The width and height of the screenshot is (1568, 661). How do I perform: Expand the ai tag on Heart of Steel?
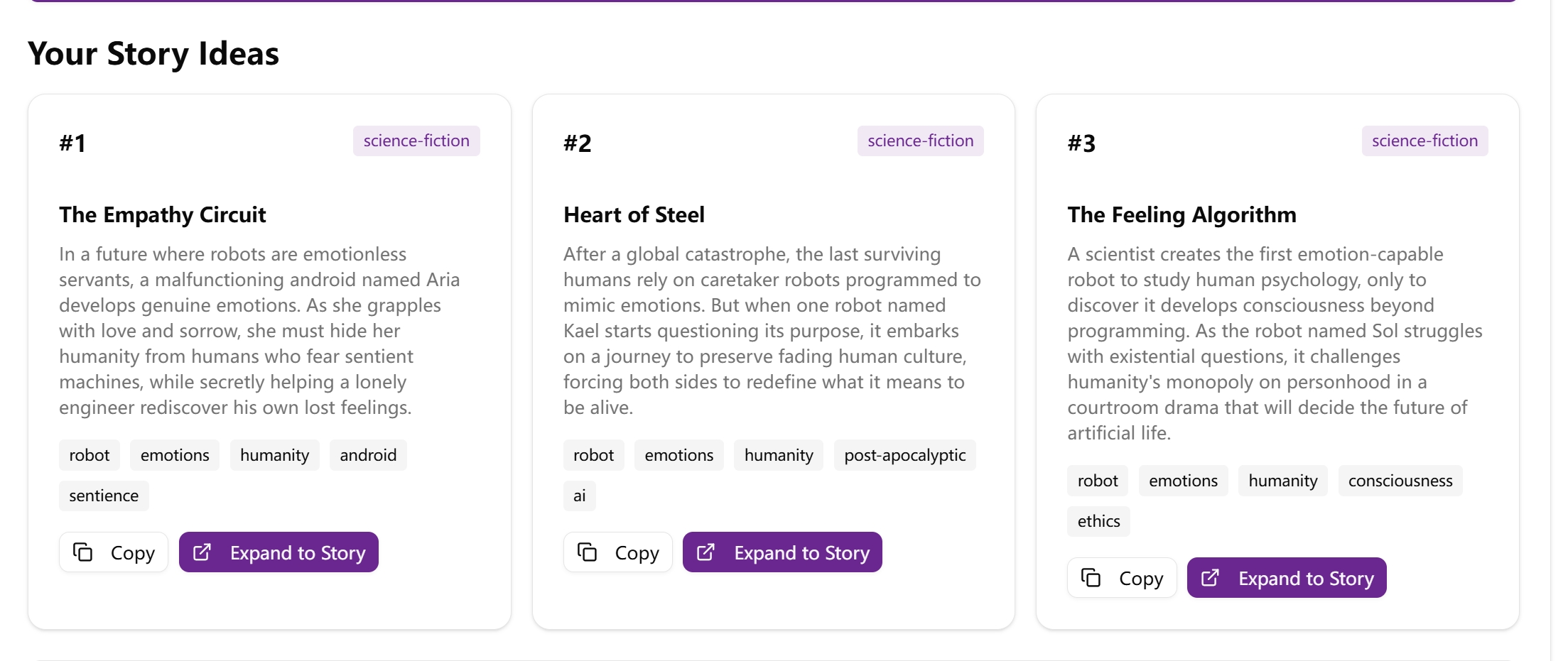tap(579, 496)
